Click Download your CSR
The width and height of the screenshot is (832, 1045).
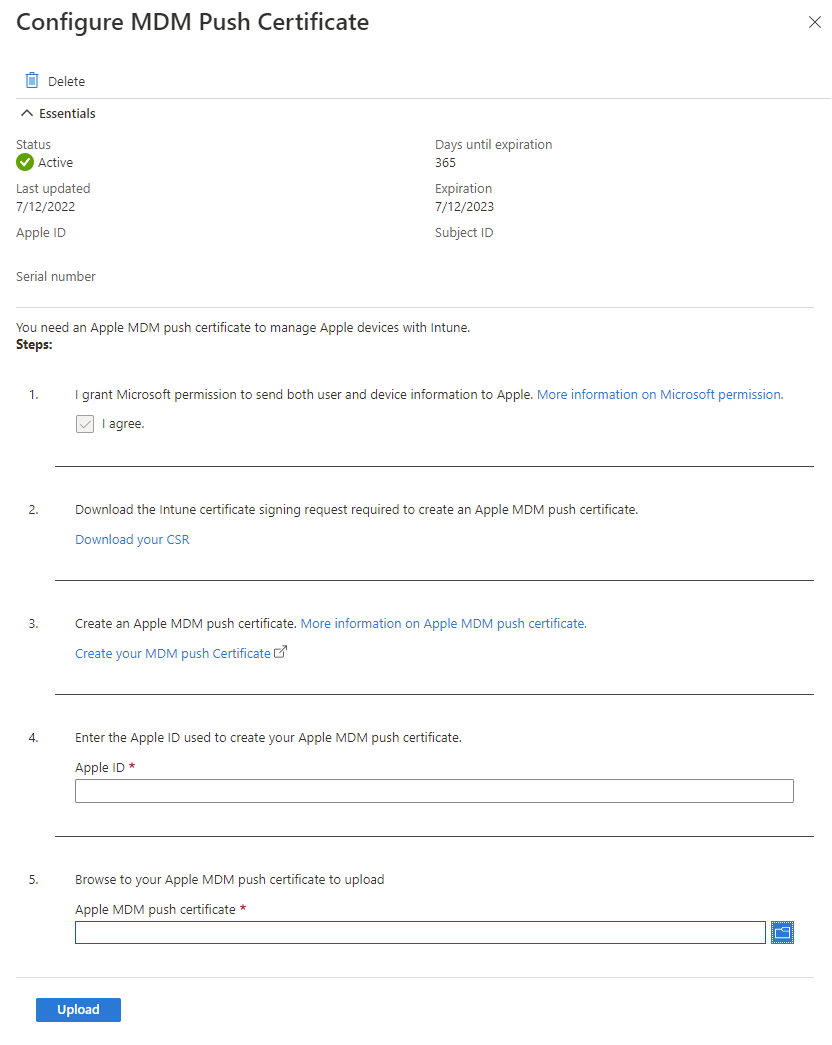tap(132, 539)
